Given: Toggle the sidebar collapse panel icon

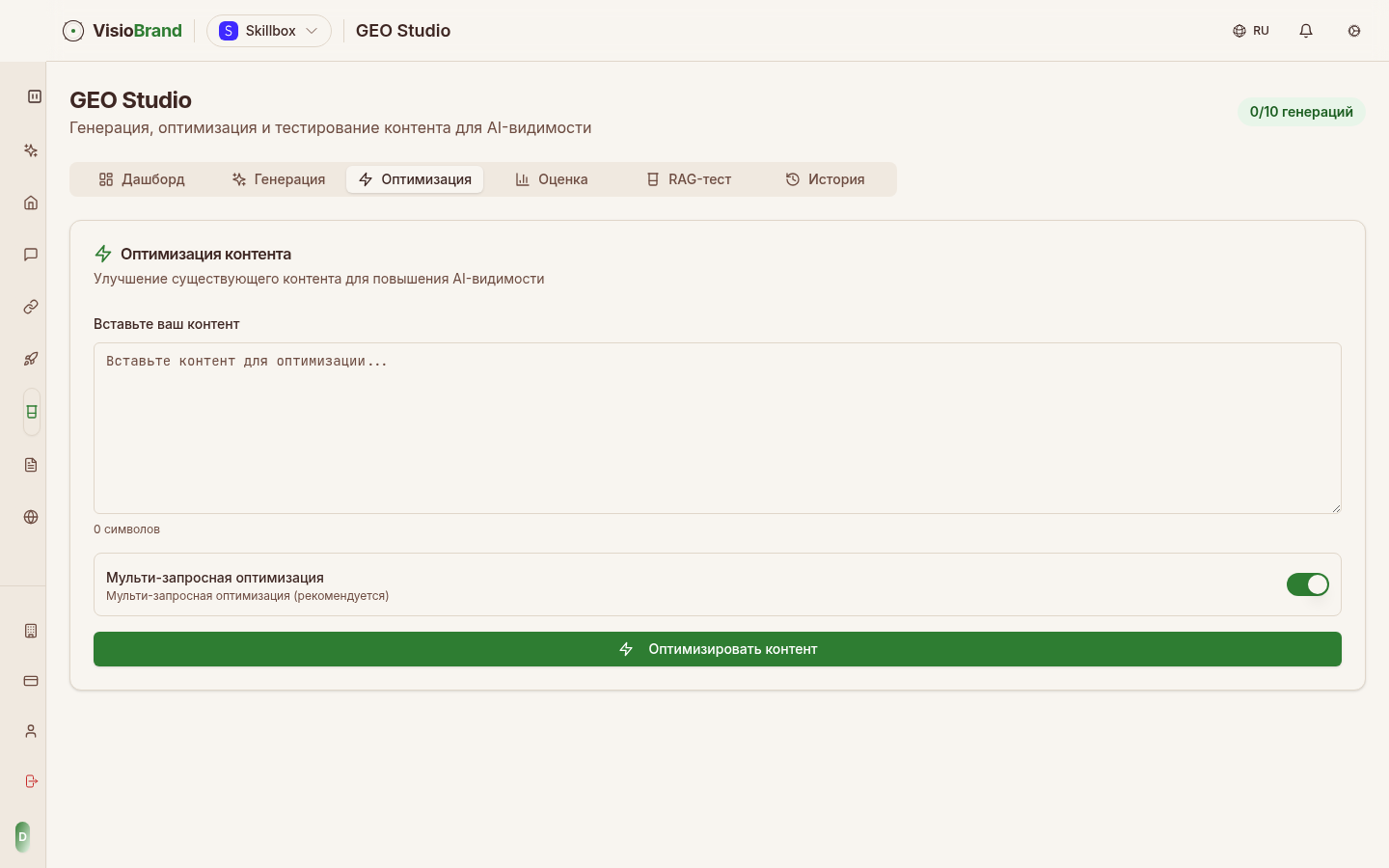Looking at the screenshot, I should (35, 96).
